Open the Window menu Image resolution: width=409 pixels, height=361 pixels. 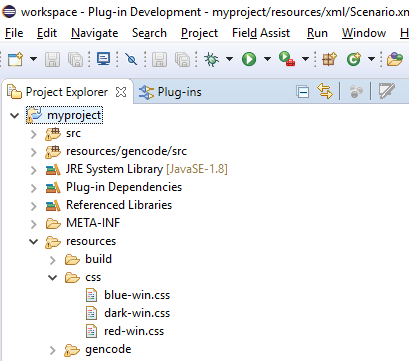(x=364, y=33)
